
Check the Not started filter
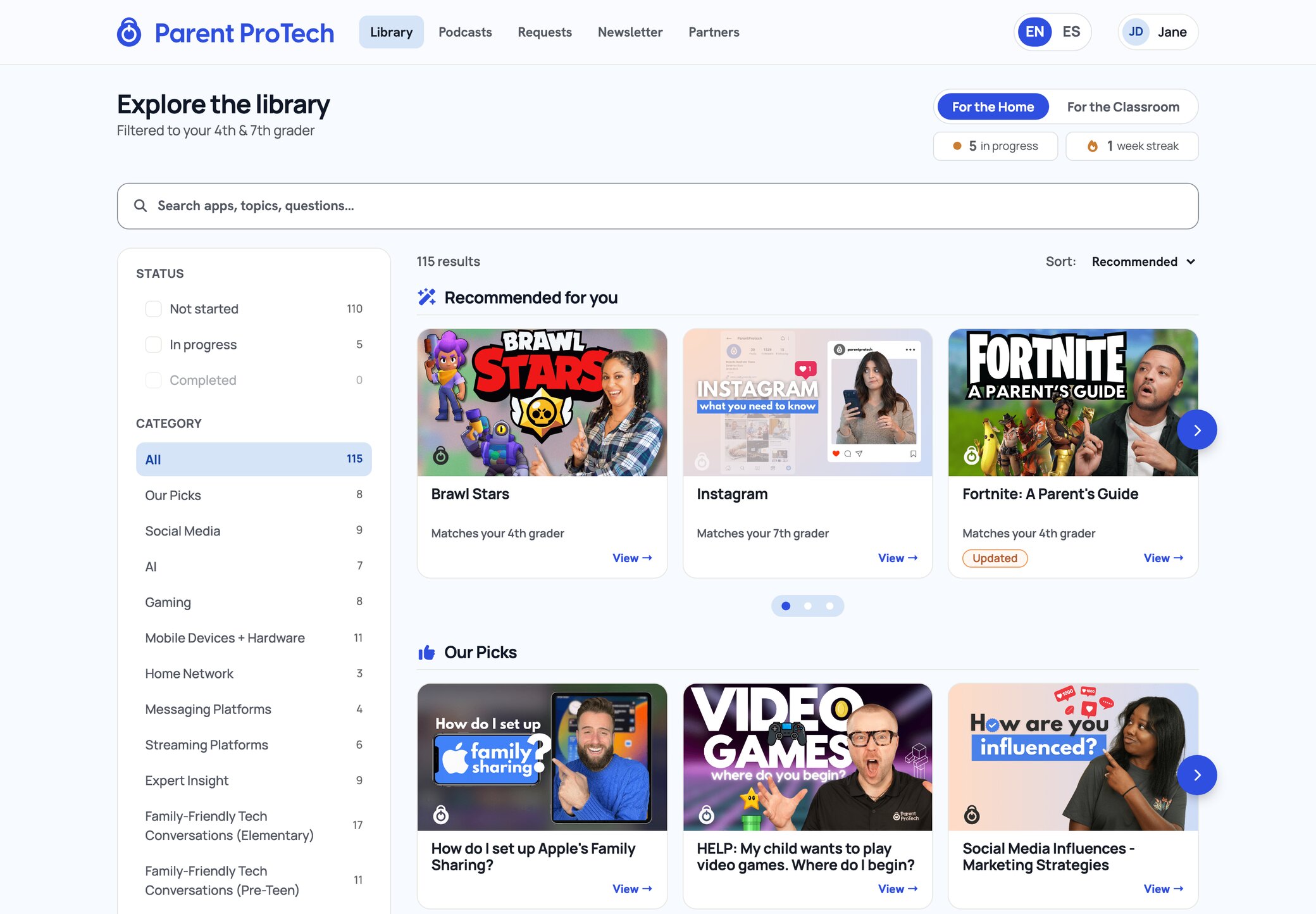pos(153,309)
